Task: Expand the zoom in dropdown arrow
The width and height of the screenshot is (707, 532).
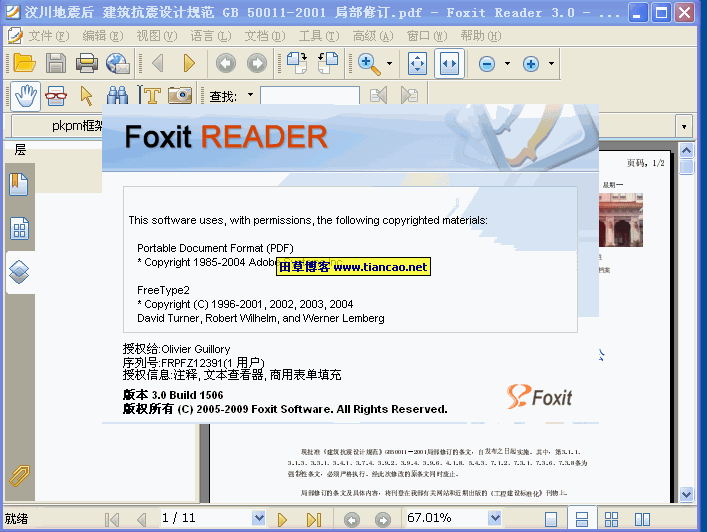Action: (x=551, y=64)
